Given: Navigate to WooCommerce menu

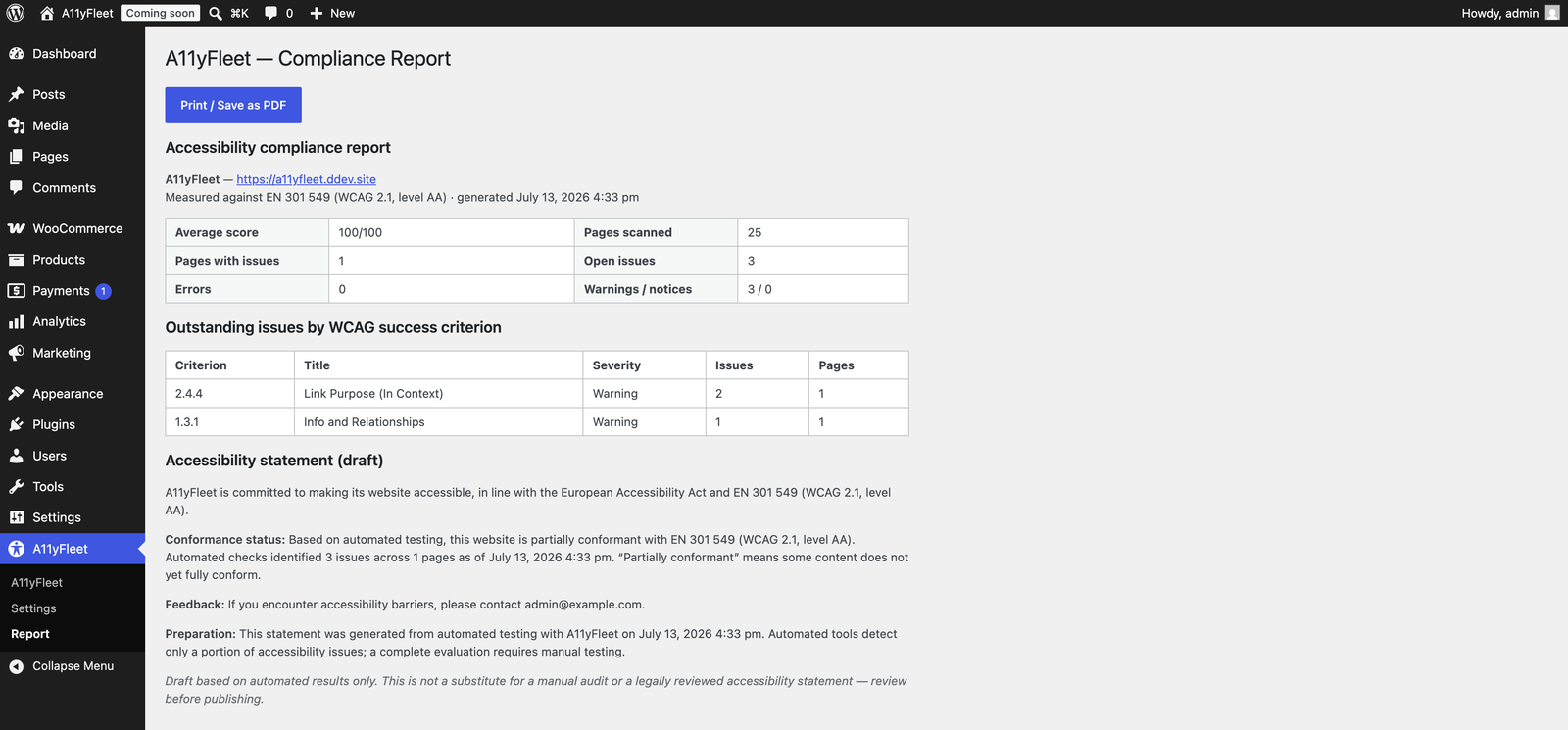Looking at the screenshot, I should click(x=73, y=228).
